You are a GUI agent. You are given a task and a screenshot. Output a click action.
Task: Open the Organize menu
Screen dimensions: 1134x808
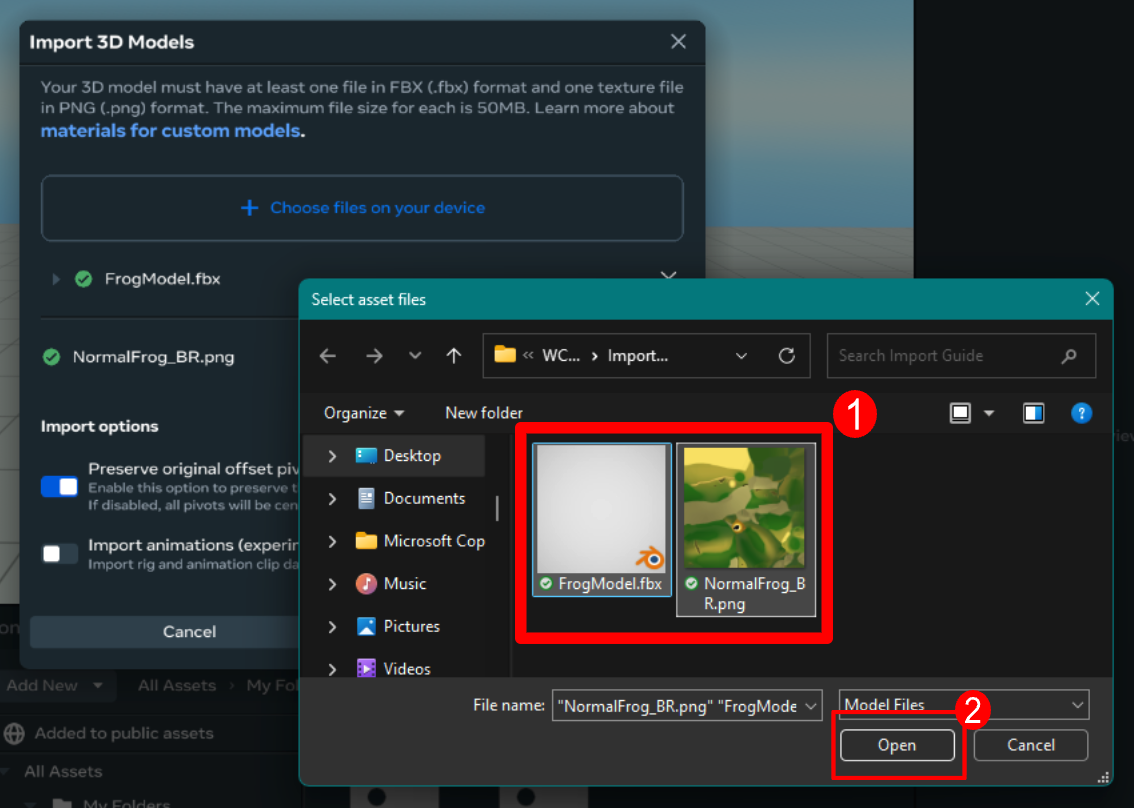tap(364, 413)
